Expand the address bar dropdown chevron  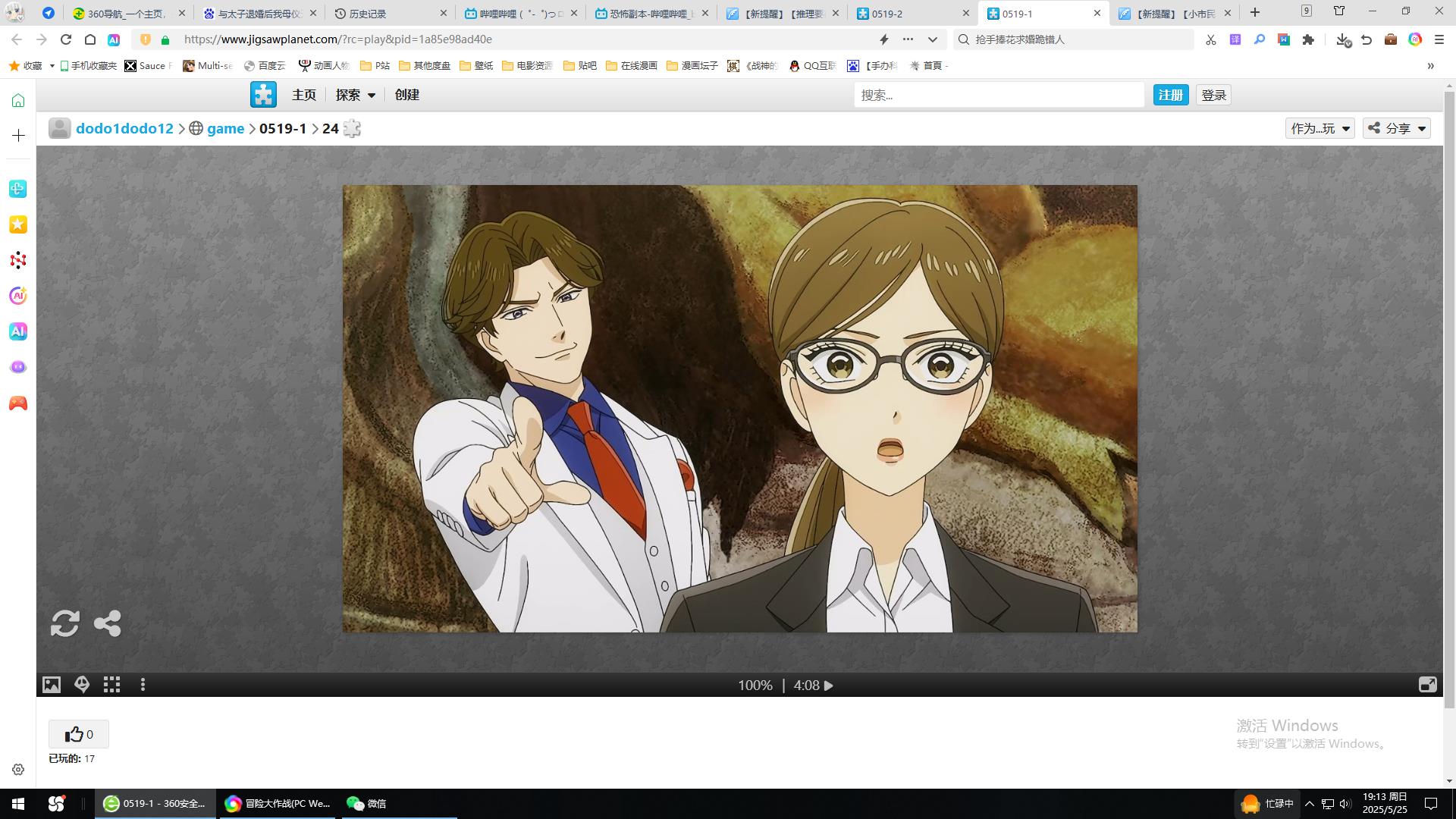(933, 39)
